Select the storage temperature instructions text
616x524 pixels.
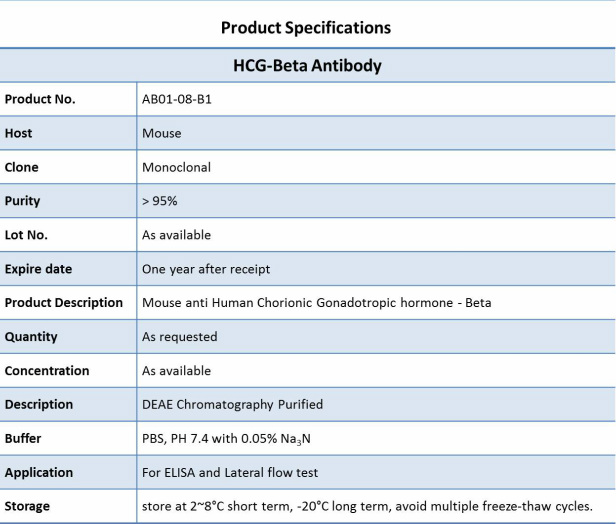pyautogui.click(x=367, y=506)
